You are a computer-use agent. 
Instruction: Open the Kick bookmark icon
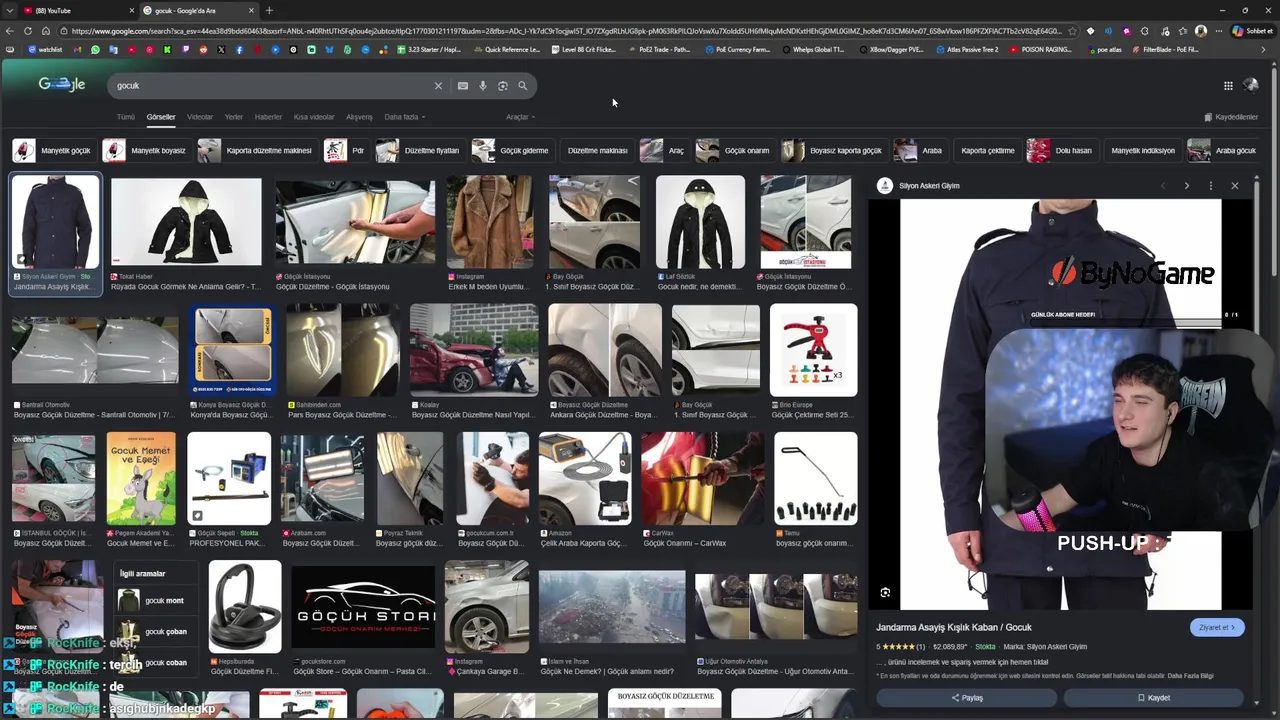[x=167, y=49]
